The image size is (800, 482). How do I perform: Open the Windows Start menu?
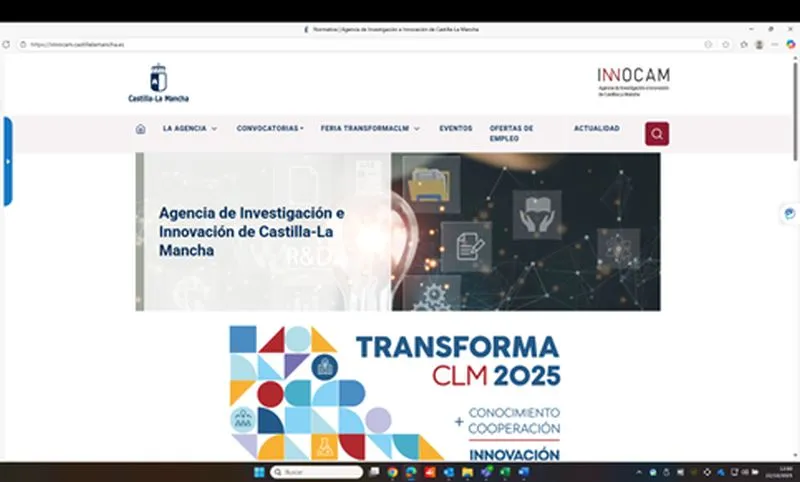[259, 472]
